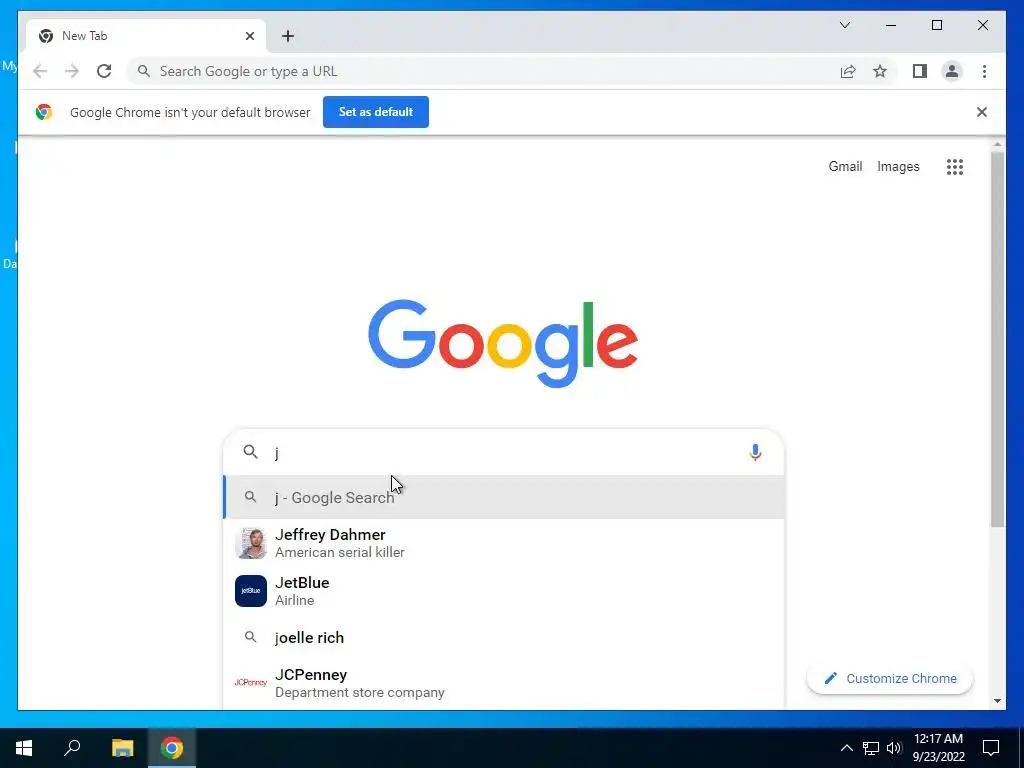Open the Gmail link

pyautogui.click(x=845, y=167)
